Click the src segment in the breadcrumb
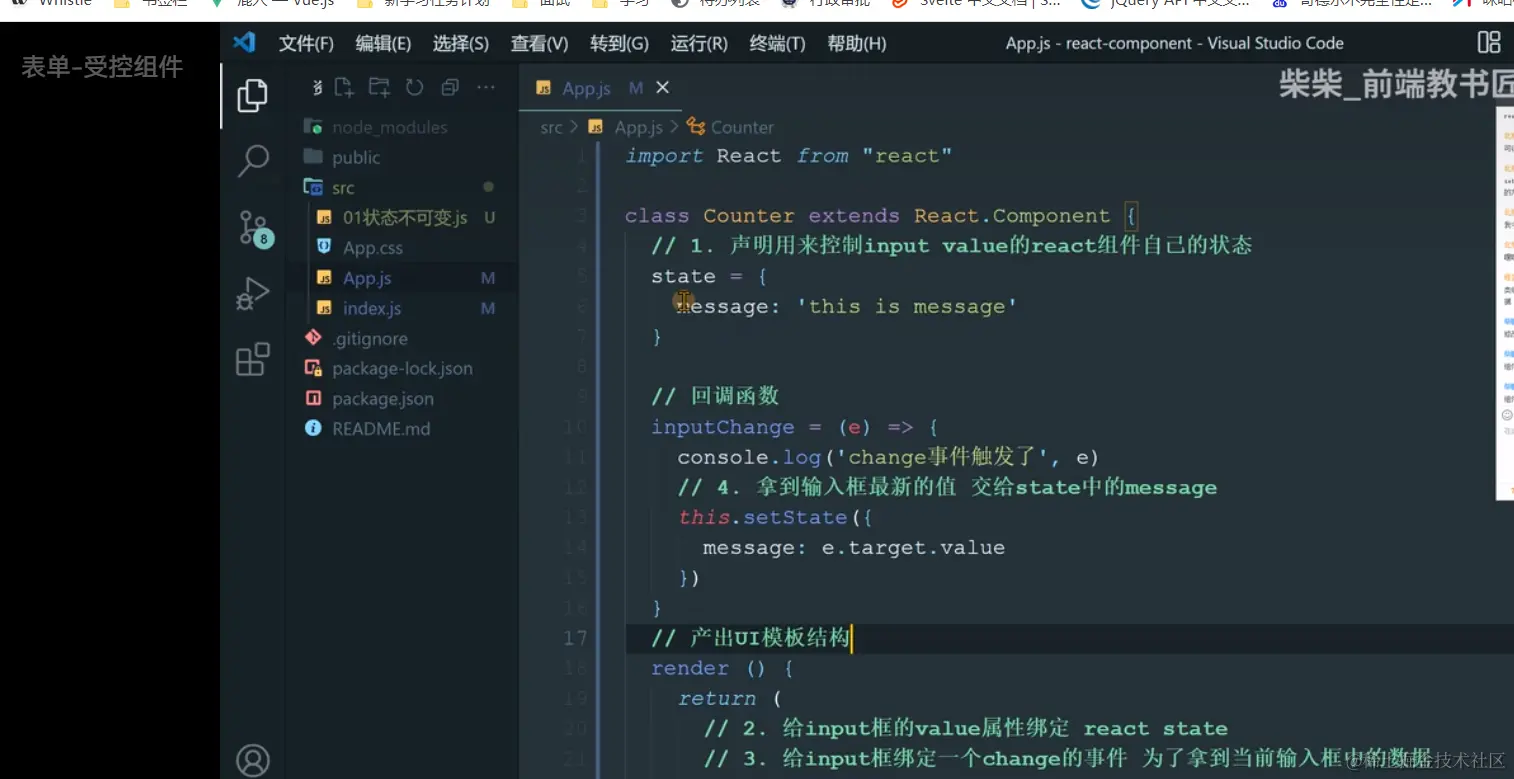Viewport: 1514px width, 779px height. click(551, 127)
